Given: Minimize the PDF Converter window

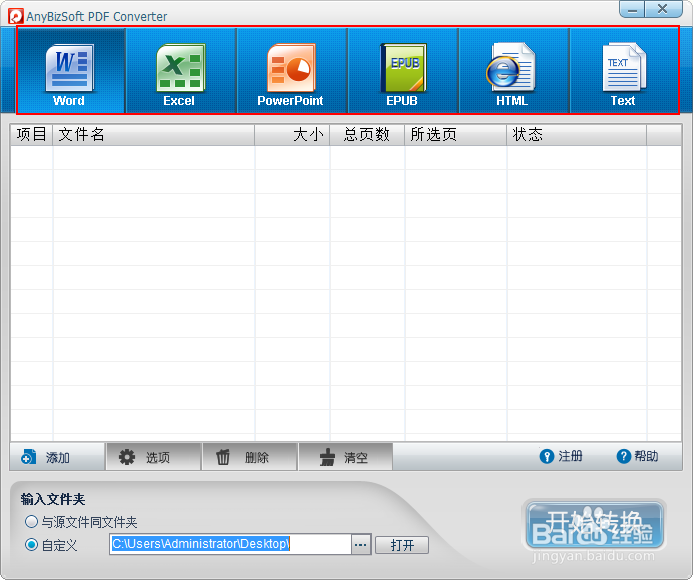Looking at the screenshot, I should pos(632,9).
